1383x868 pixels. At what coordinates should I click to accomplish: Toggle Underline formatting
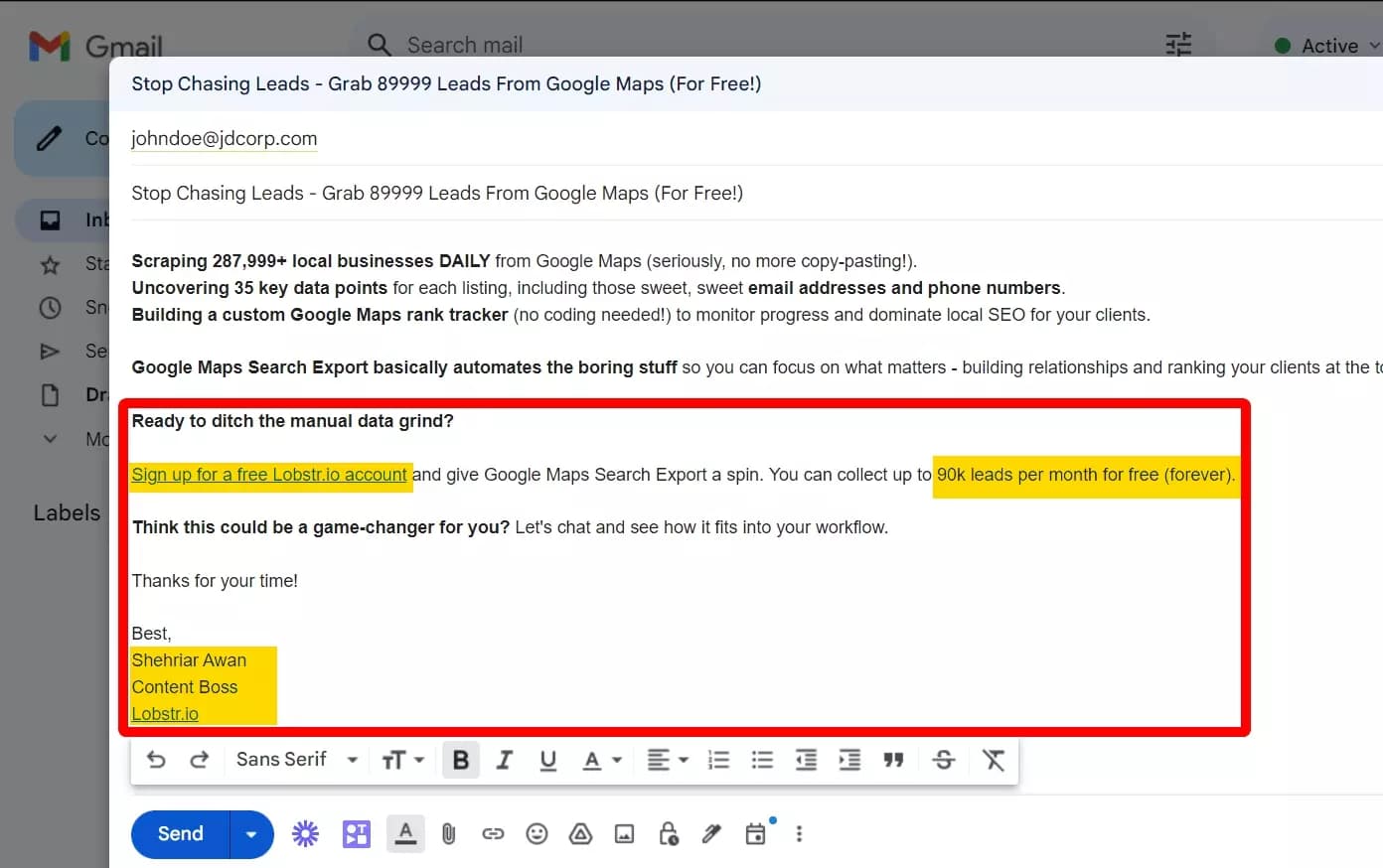coord(547,760)
